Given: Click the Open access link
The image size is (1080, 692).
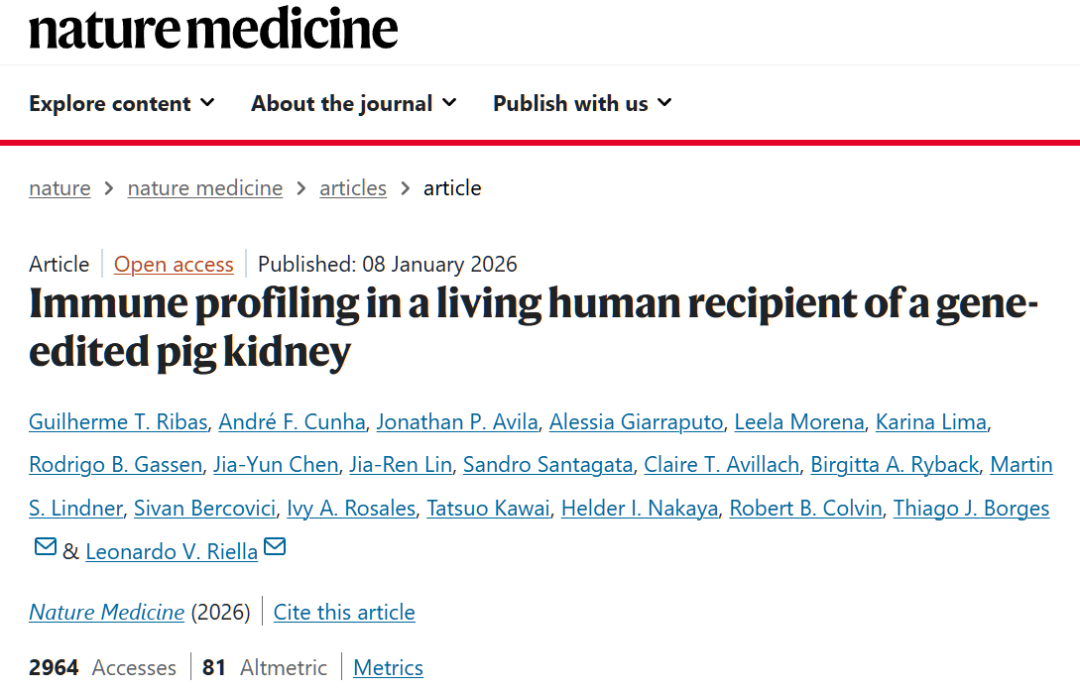Looking at the screenshot, I should pyautogui.click(x=173, y=264).
